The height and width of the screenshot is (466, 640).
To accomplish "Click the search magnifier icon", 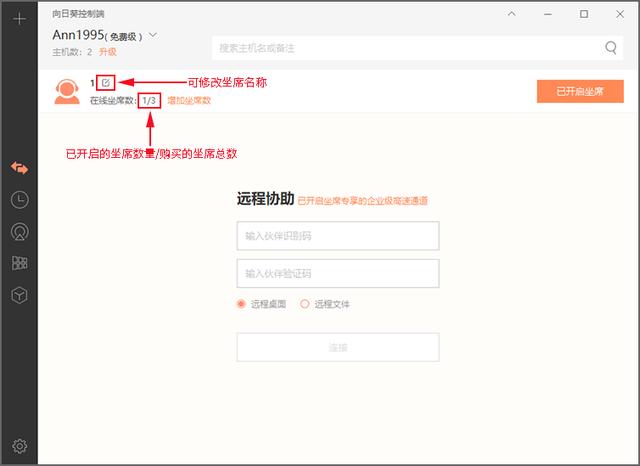I will (611, 48).
